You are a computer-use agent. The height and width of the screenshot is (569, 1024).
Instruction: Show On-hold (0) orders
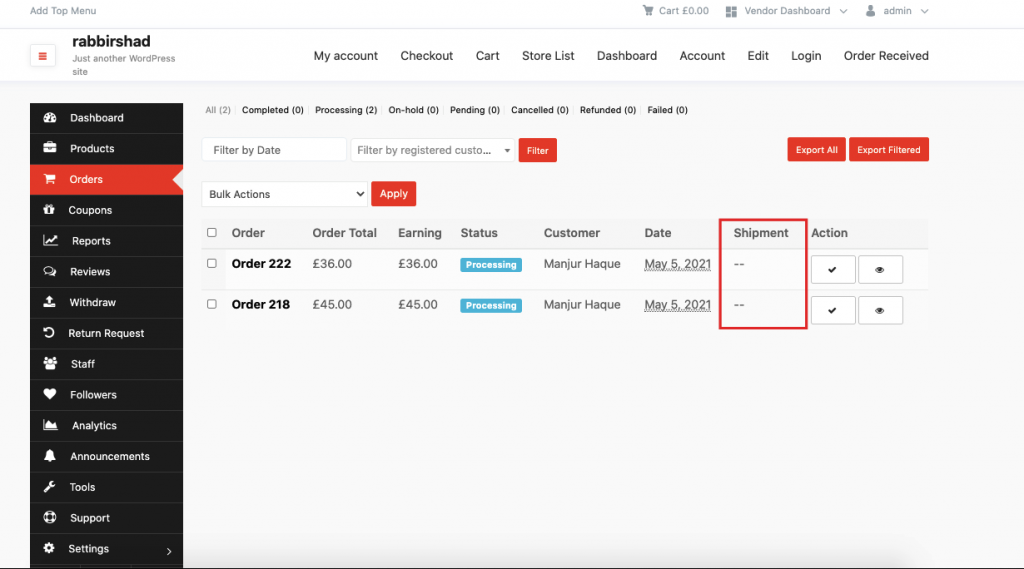click(413, 110)
